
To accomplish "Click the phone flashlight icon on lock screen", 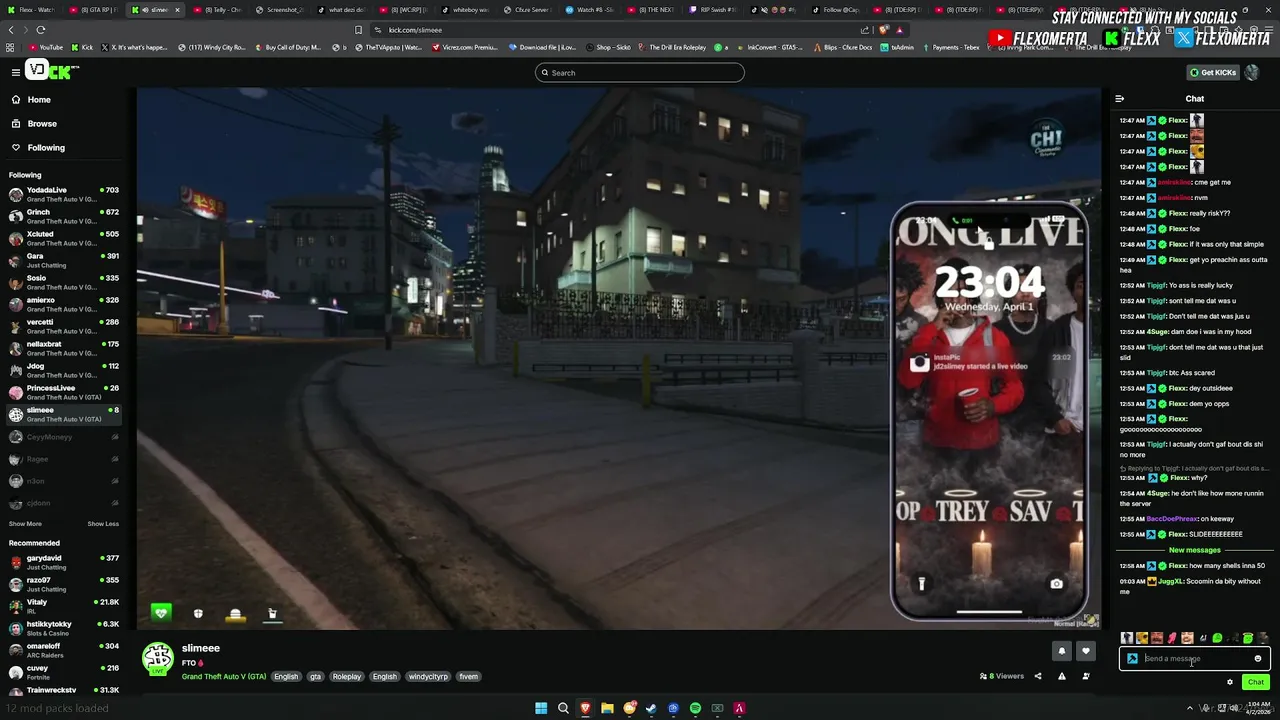I will 922,584.
